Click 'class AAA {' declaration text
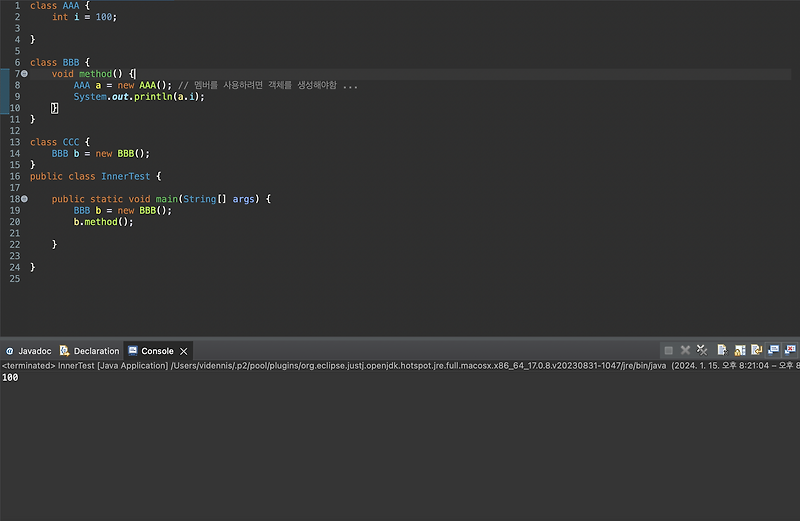Screen dimensions: 800x521 [x=60, y=6]
